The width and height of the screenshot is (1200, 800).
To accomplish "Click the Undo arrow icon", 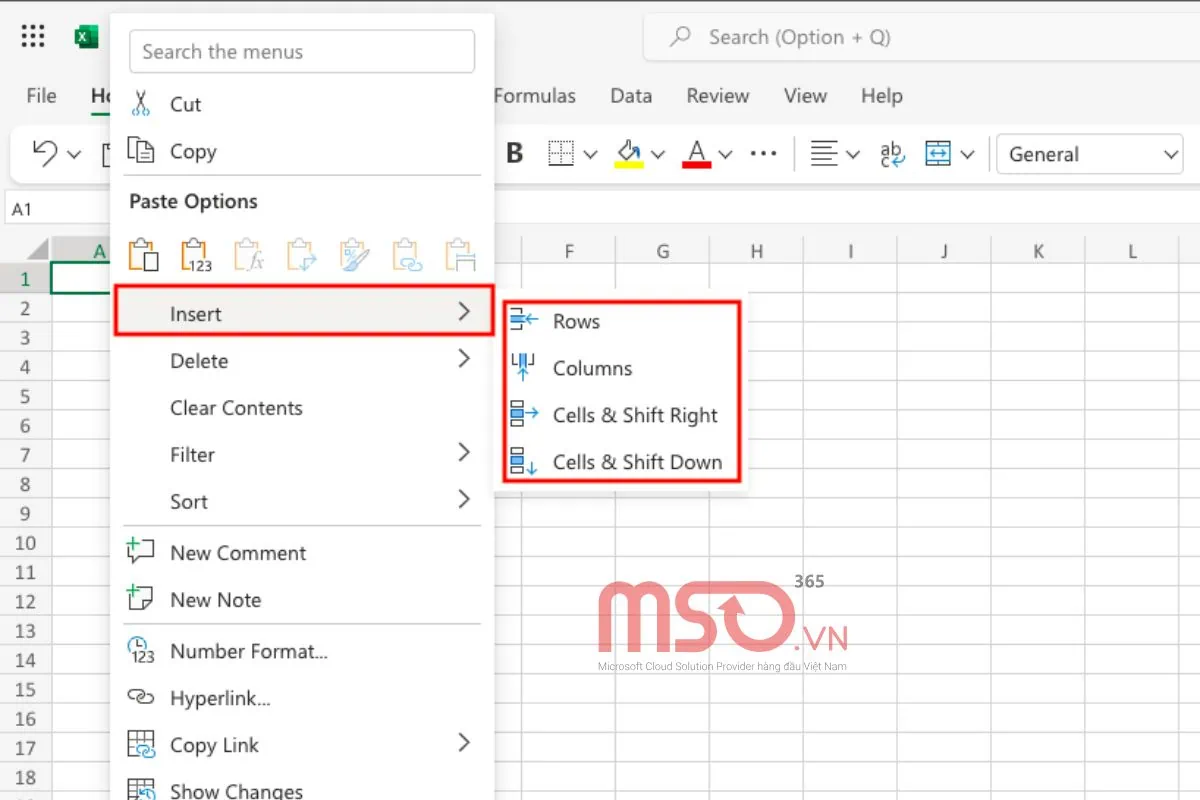I will (45, 154).
